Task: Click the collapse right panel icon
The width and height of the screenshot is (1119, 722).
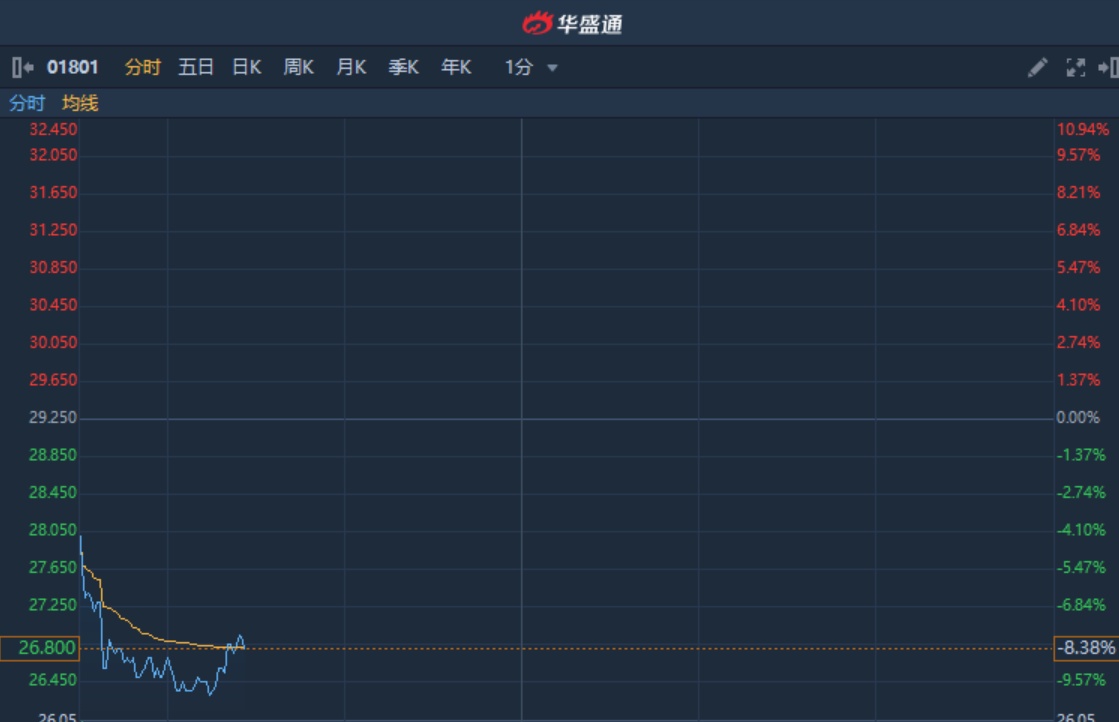Action: [x=1107, y=68]
